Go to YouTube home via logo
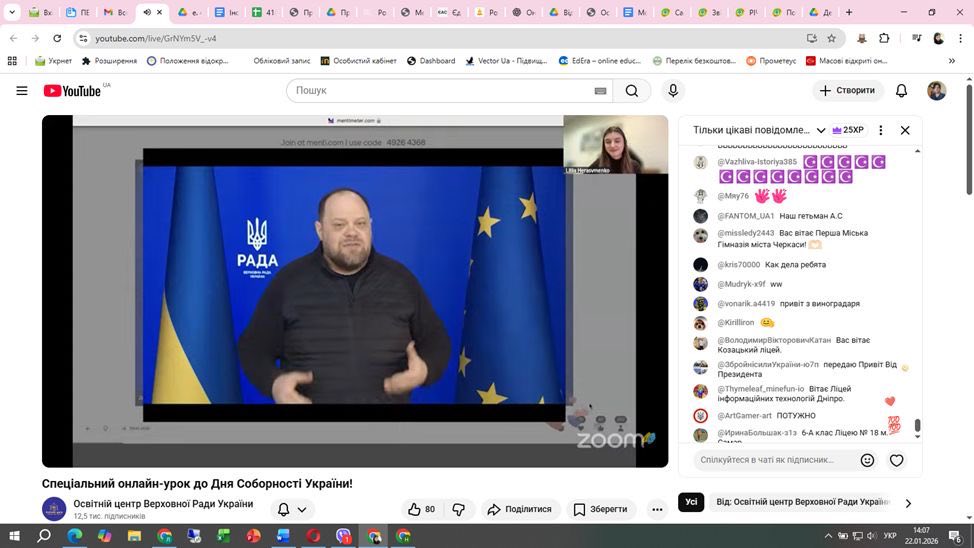Screen dimensions: 974x548 (72, 91)
